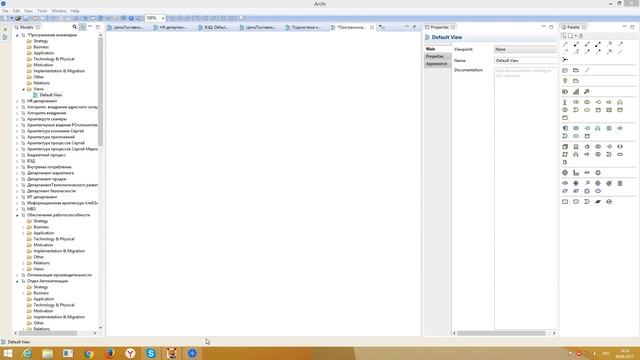The height and width of the screenshot is (360, 640).
Task: Select the Location element in Palette
Action: pos(565,81)
